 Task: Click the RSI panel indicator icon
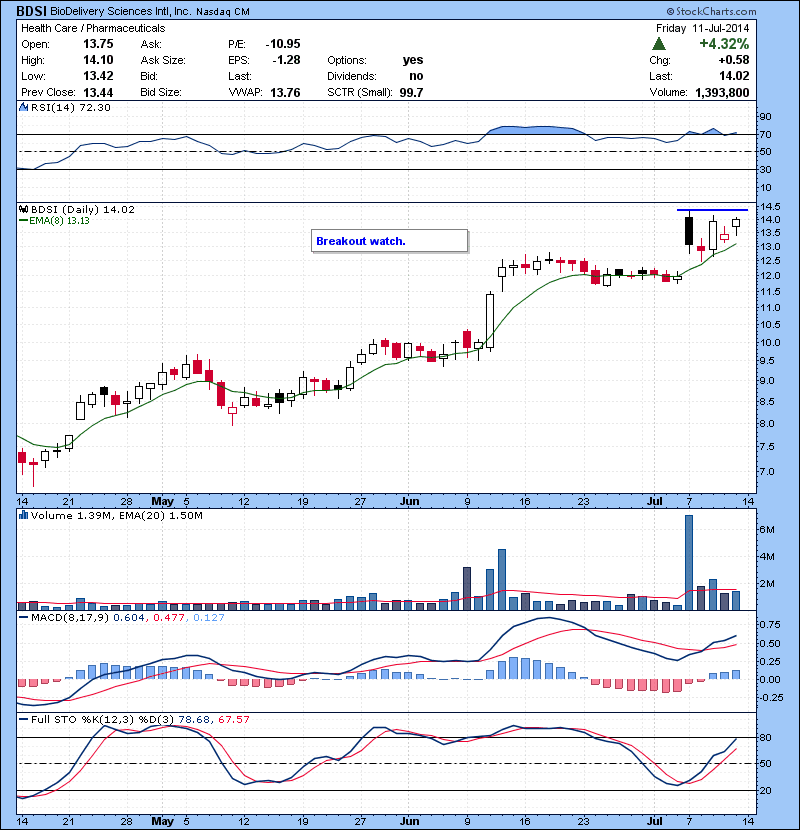coord(23,107)
